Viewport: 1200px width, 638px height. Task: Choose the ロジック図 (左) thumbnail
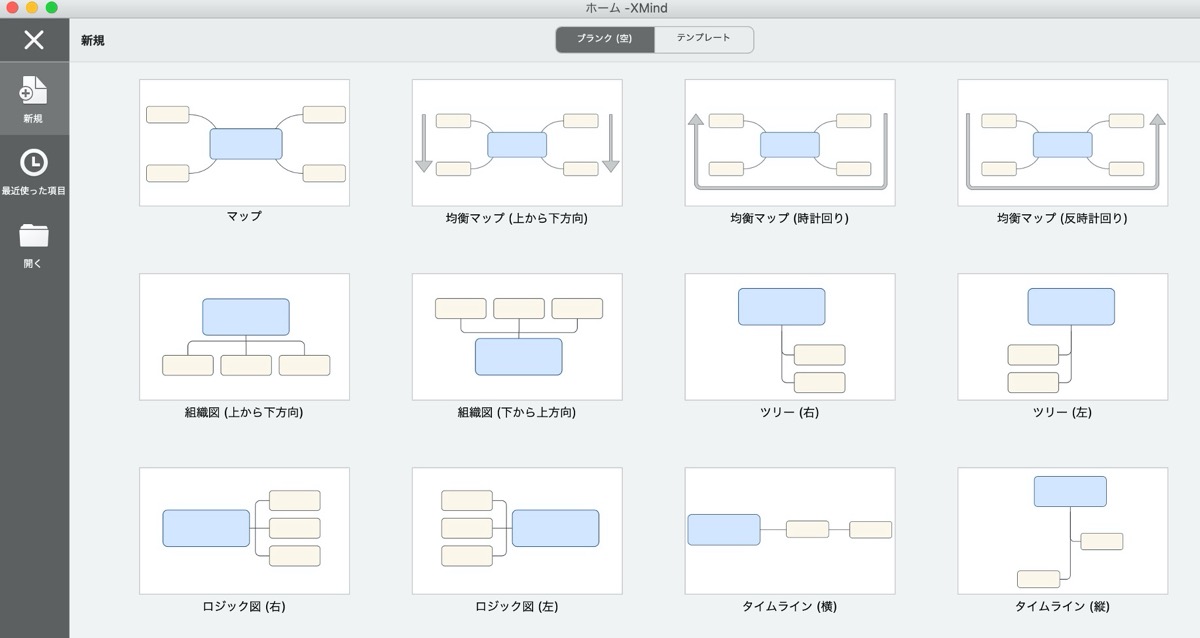pyautogui.click(x=517, y=531)
